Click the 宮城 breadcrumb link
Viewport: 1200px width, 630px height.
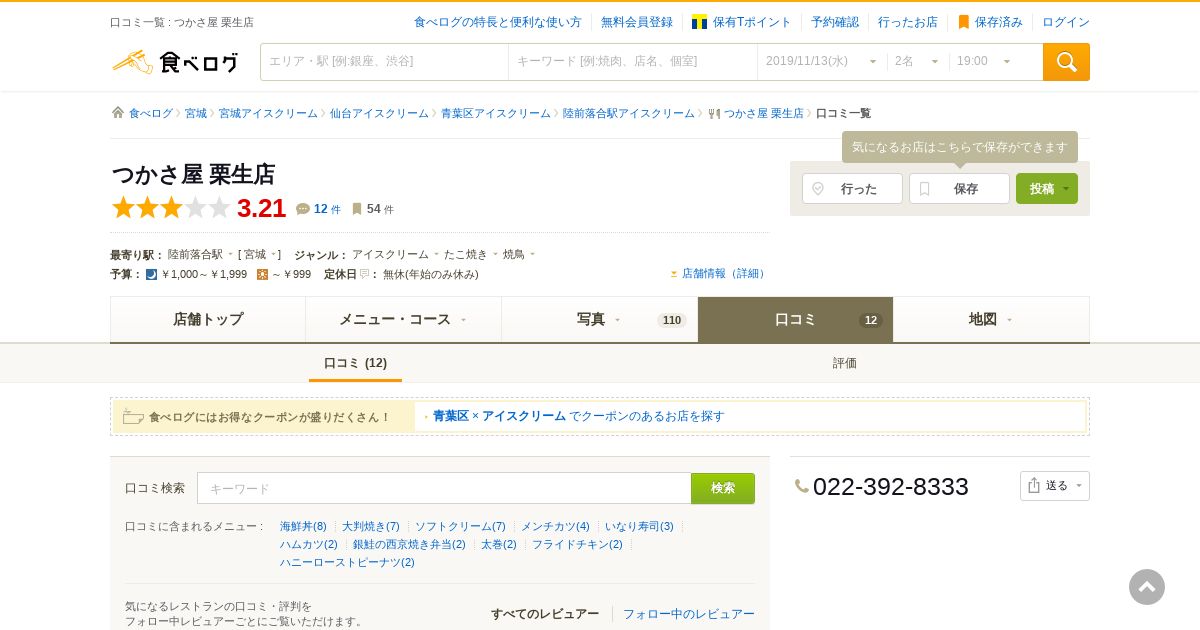click(x=196, y=113)
